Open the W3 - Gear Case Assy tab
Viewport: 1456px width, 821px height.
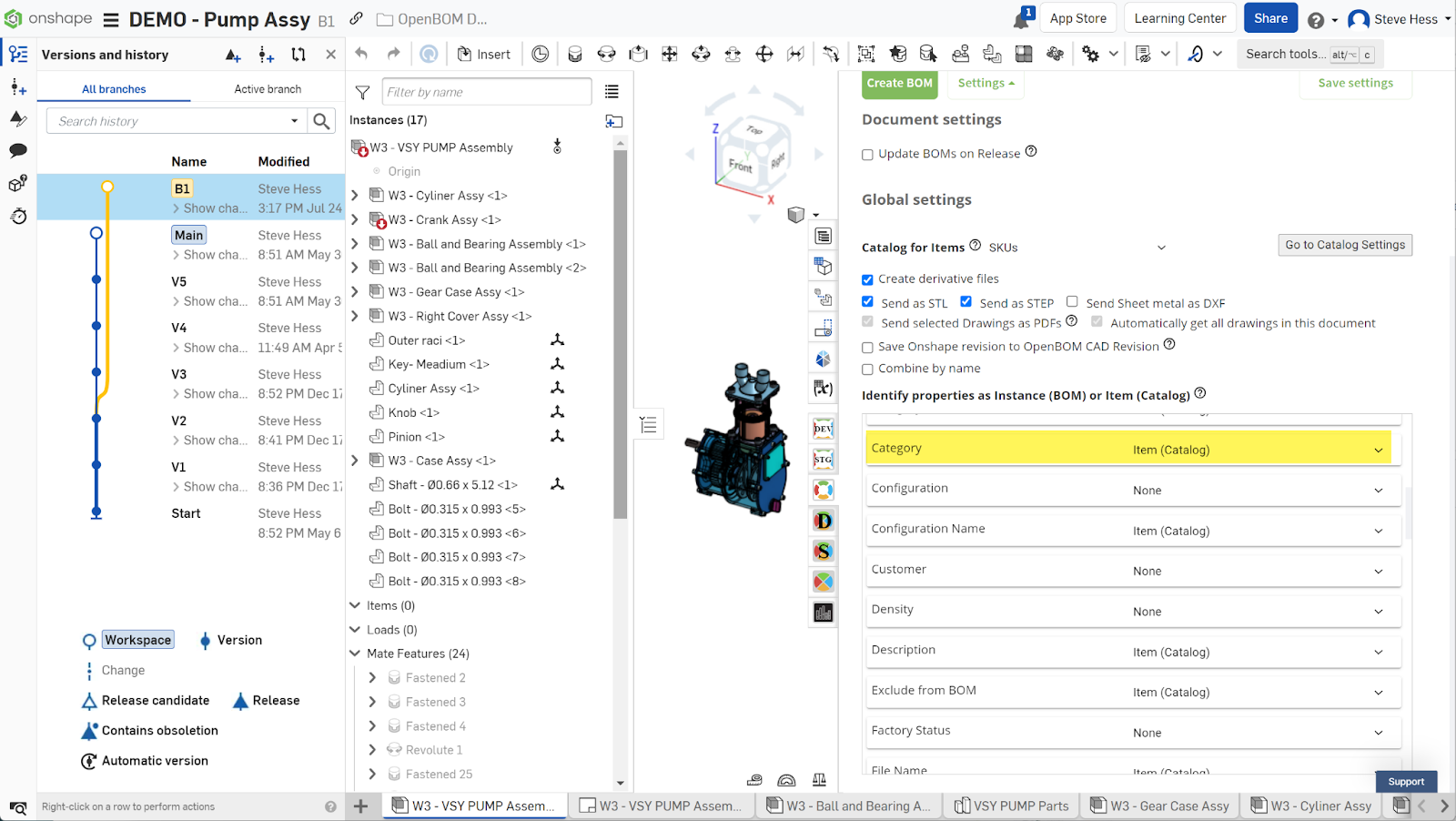tap(1159, 806)
